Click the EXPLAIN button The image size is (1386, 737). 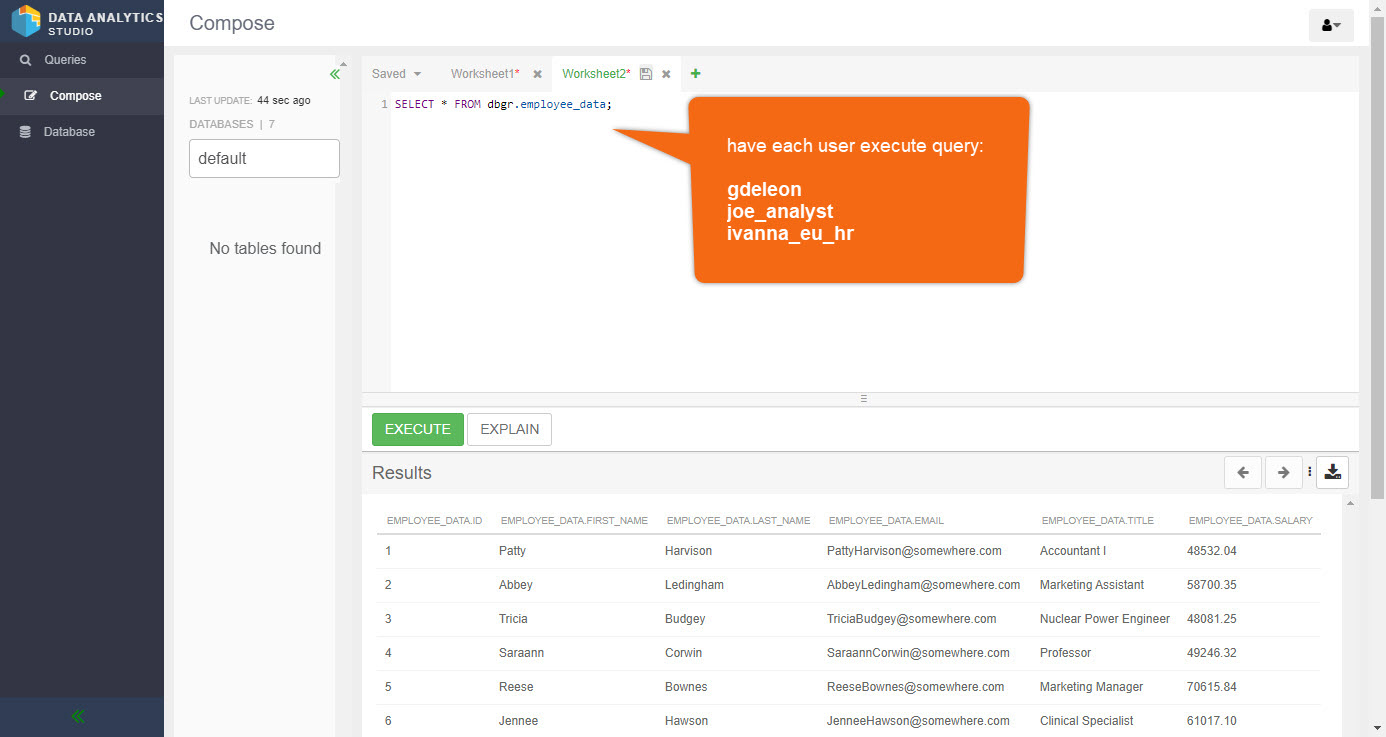pyautogui.click(x=509, y=429)
